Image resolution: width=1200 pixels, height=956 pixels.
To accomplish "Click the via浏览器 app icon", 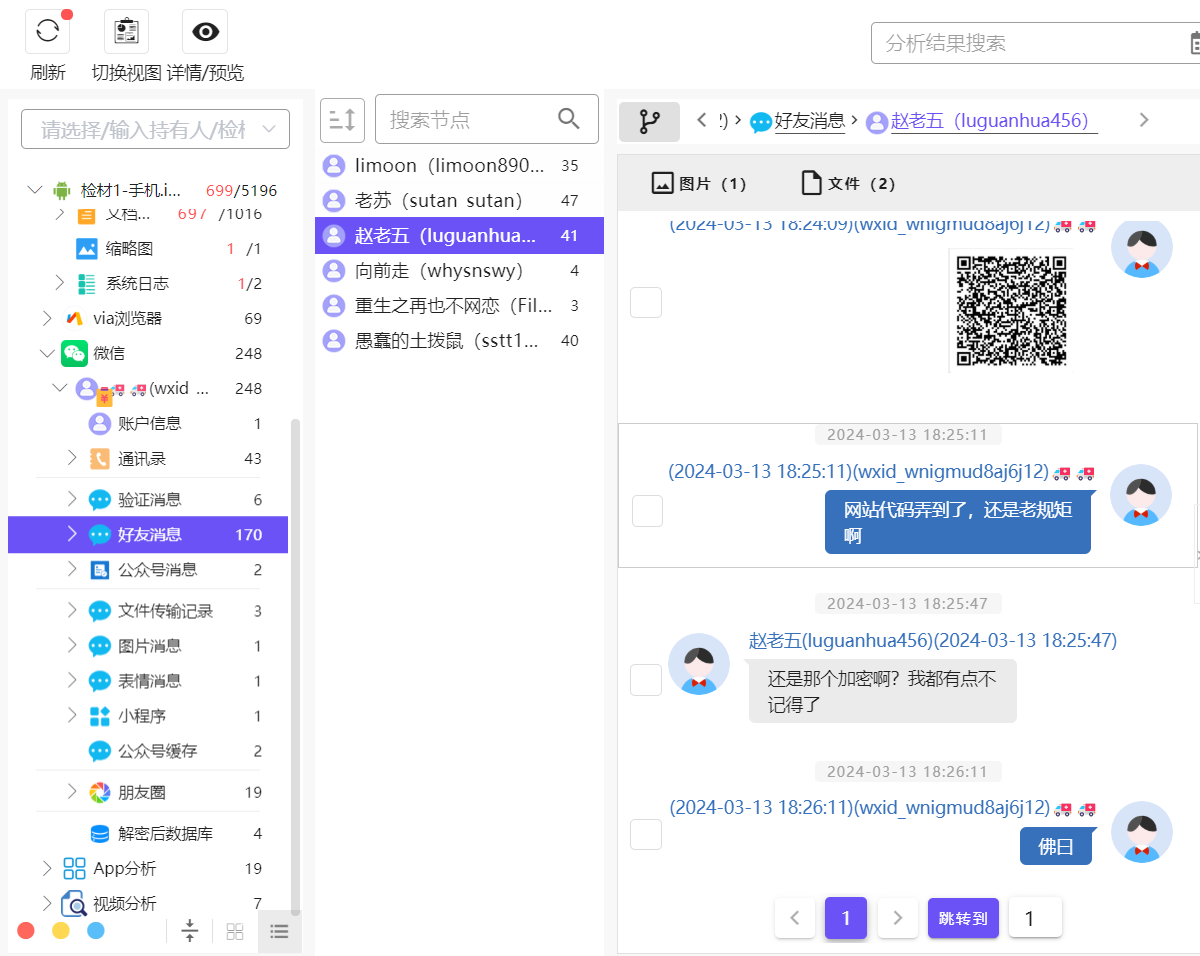I will pyautogui.click(x=75, y=318).
